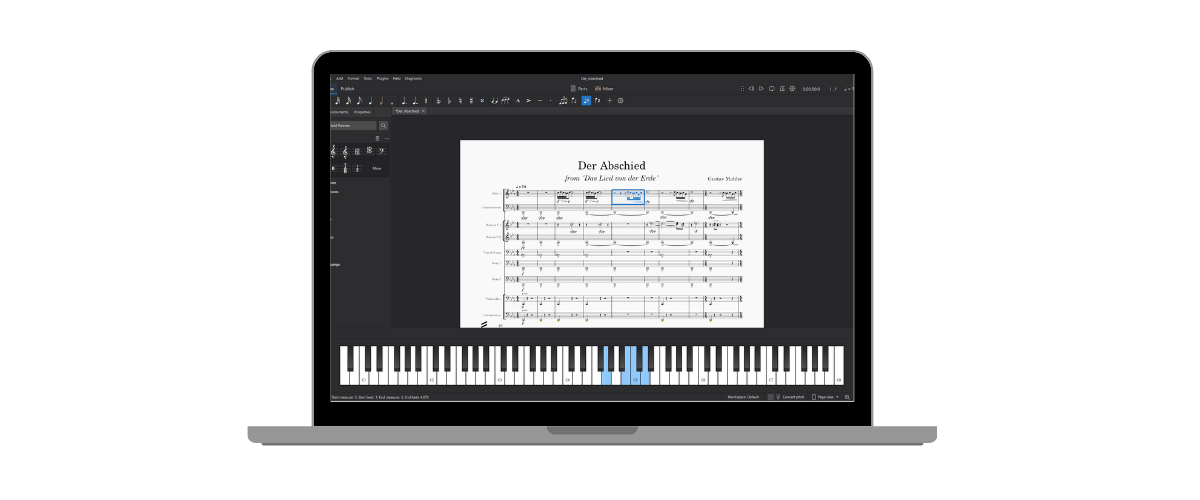Click Workspace: Default in status bar
The image size is (1200, 500).
click(741, 397)
